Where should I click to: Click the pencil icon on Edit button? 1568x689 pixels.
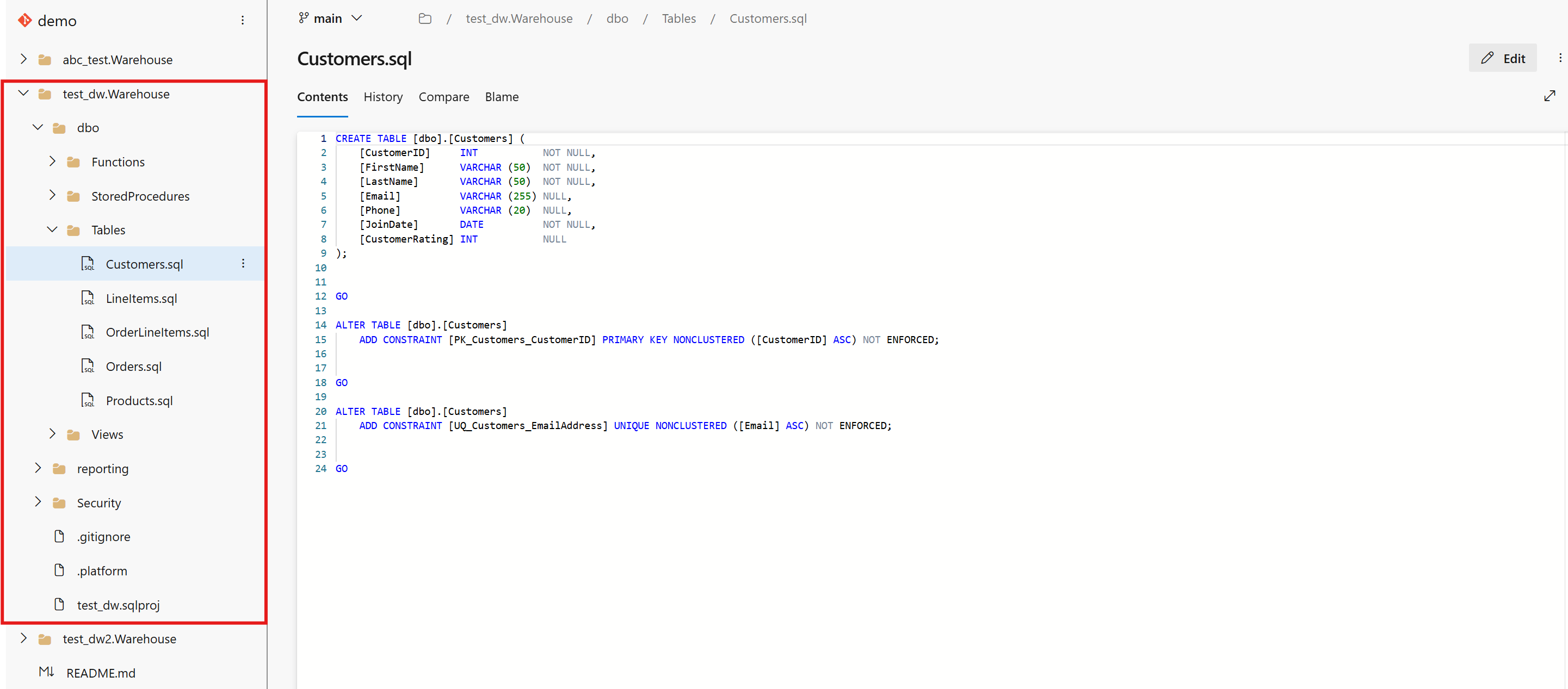pos(1487,58)
